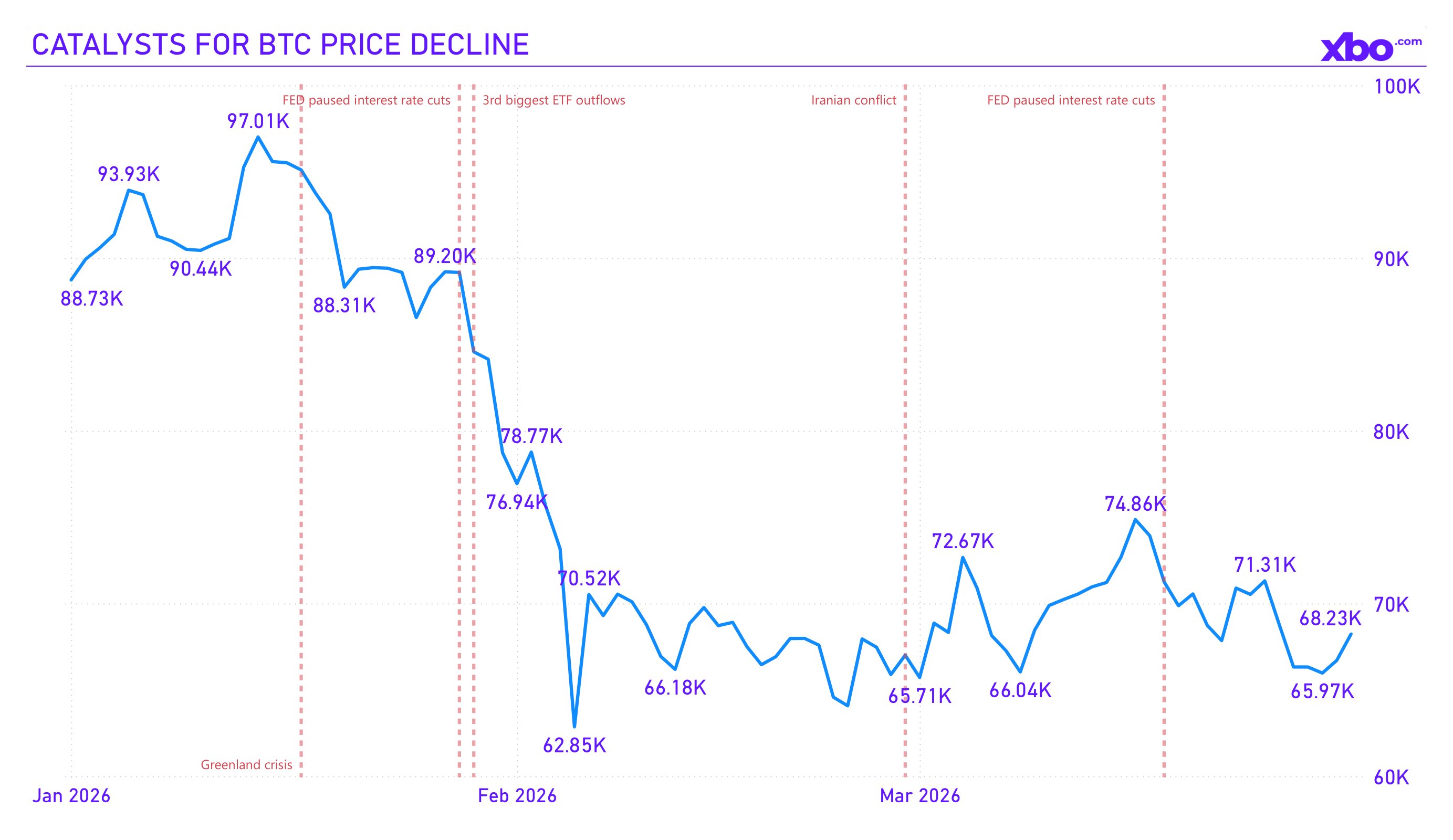Select the Iranian conflict marker label
This screenshot has width=1453, height=840.
click(x=853, y=100)
